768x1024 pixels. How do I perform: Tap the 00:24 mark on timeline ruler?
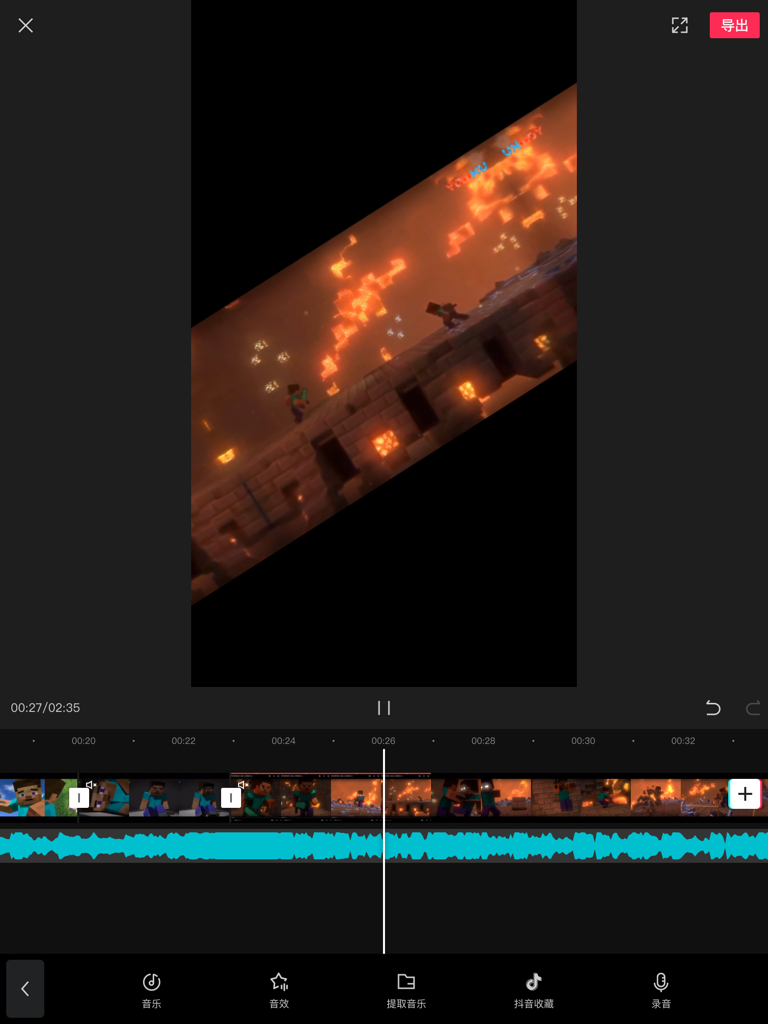[283, 741]
